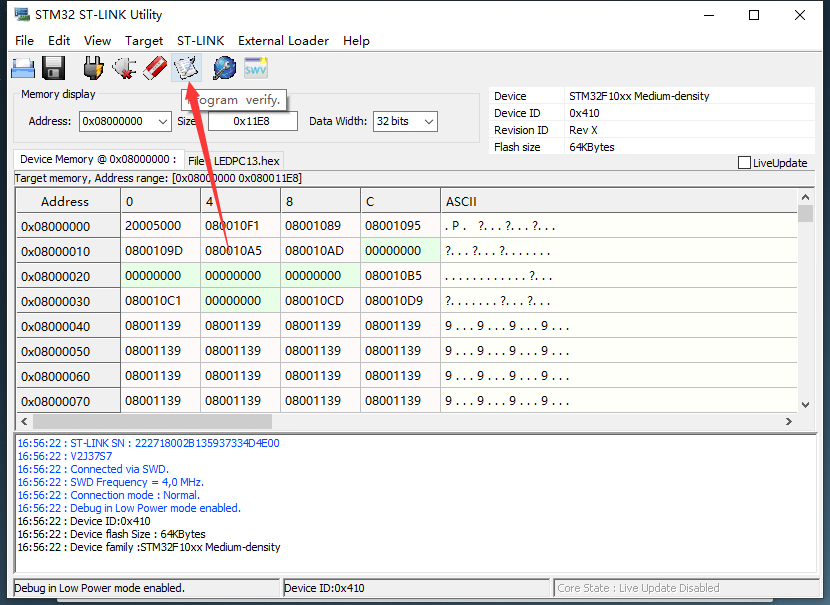Select cell 08001089

[x=320, y=226]
